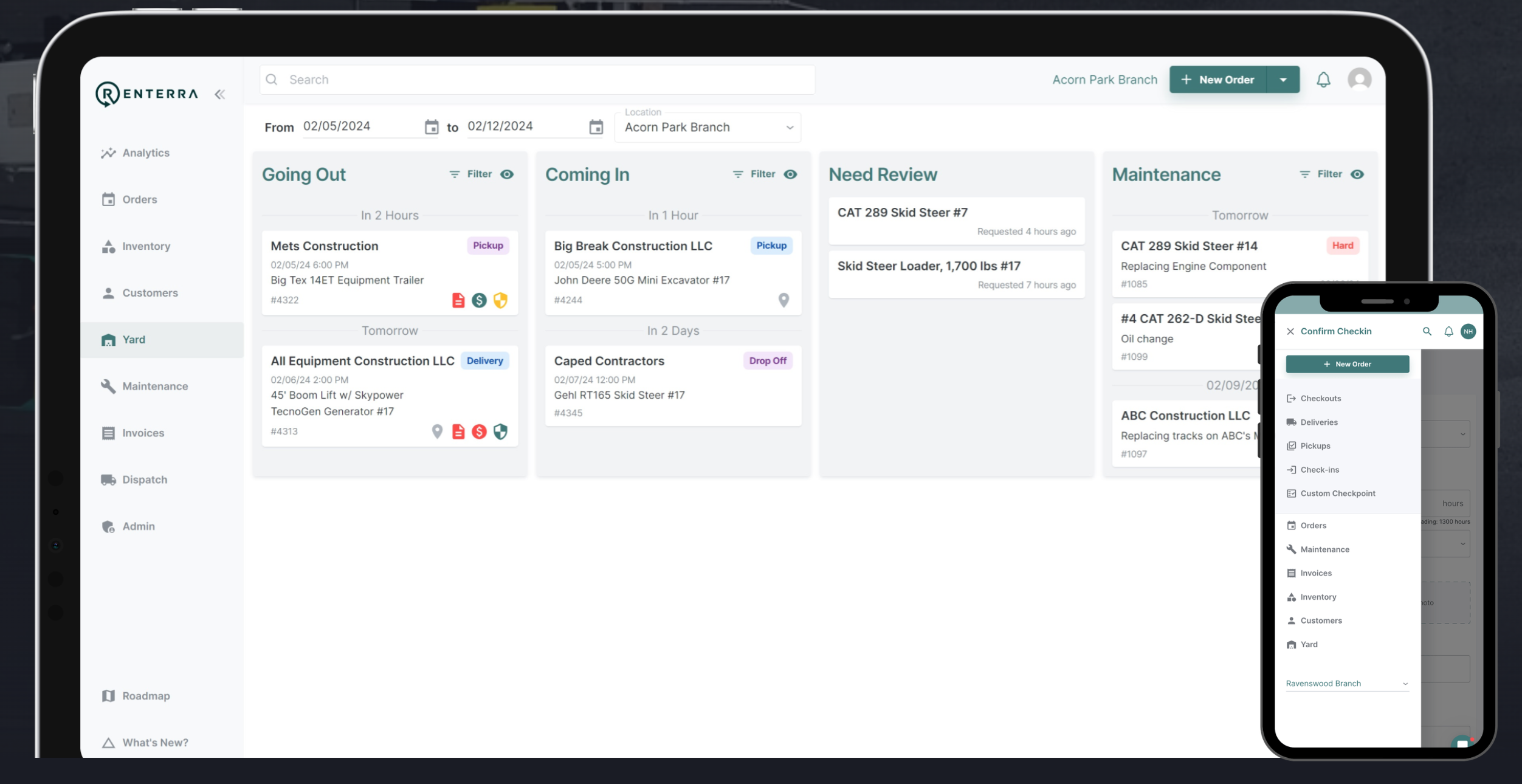Open the To date calendar picker

coord(596,127)
